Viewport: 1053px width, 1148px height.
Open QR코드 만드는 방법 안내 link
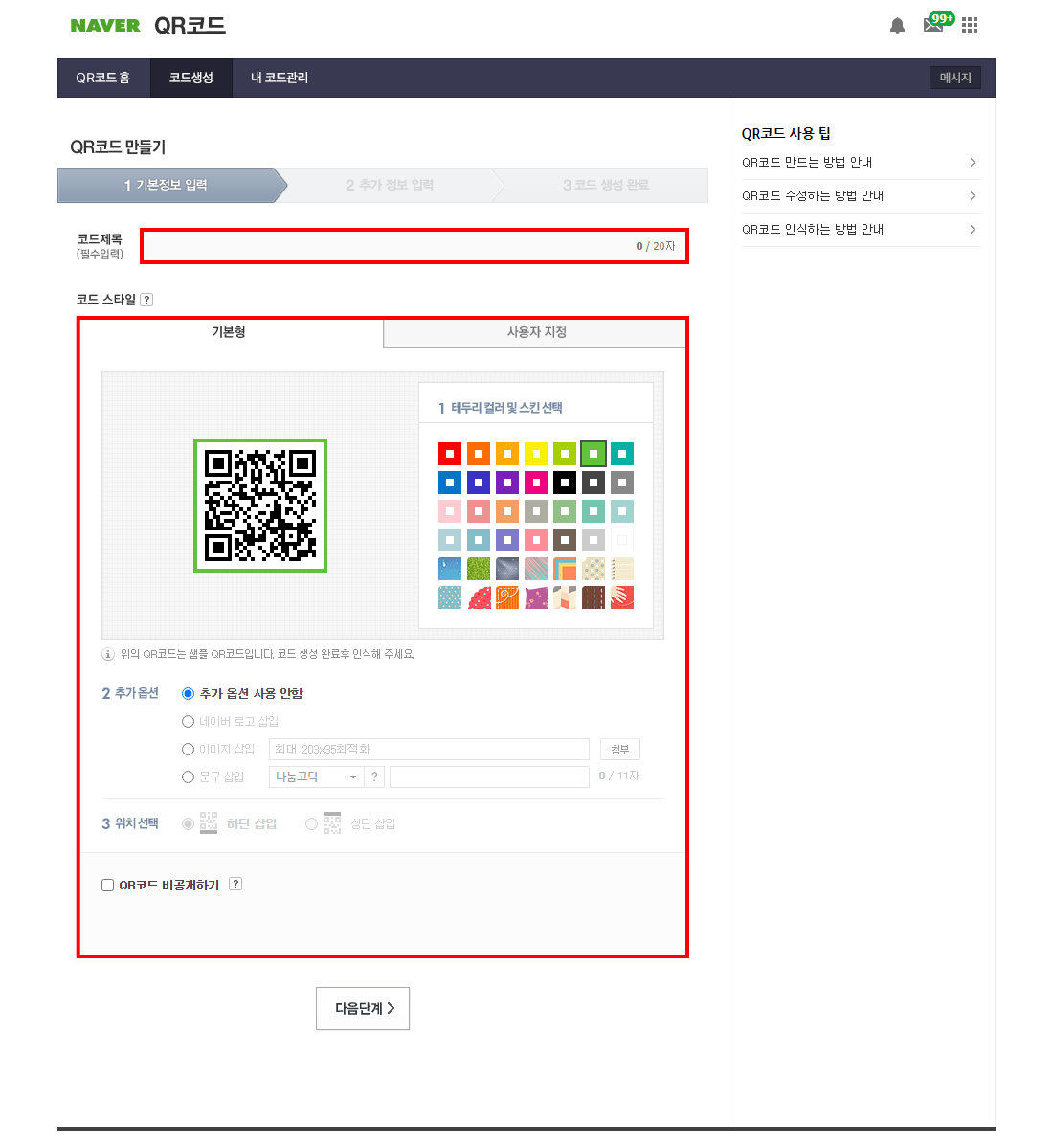[806, 163]
